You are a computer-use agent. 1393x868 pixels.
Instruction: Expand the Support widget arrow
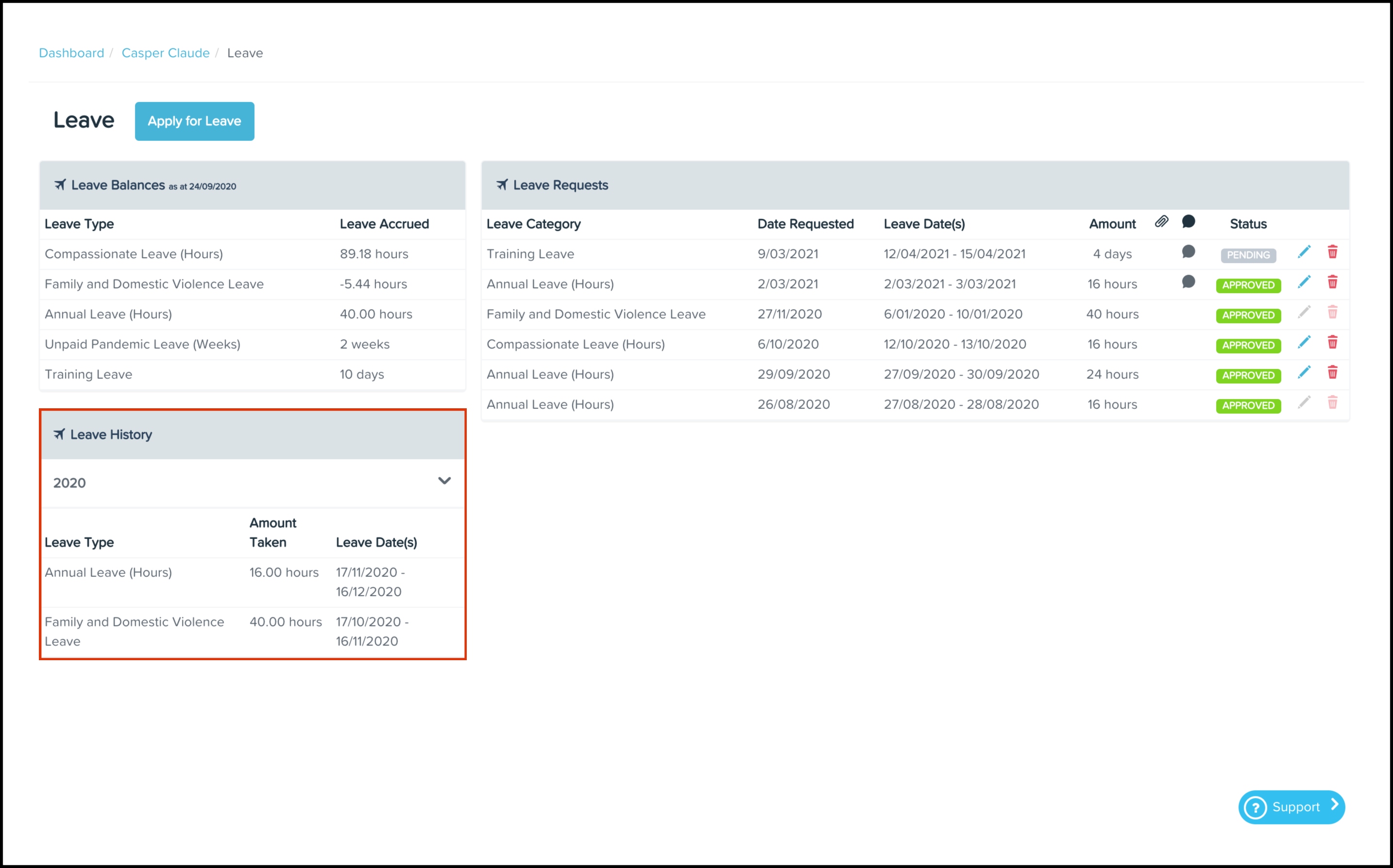pos(1334,805)
